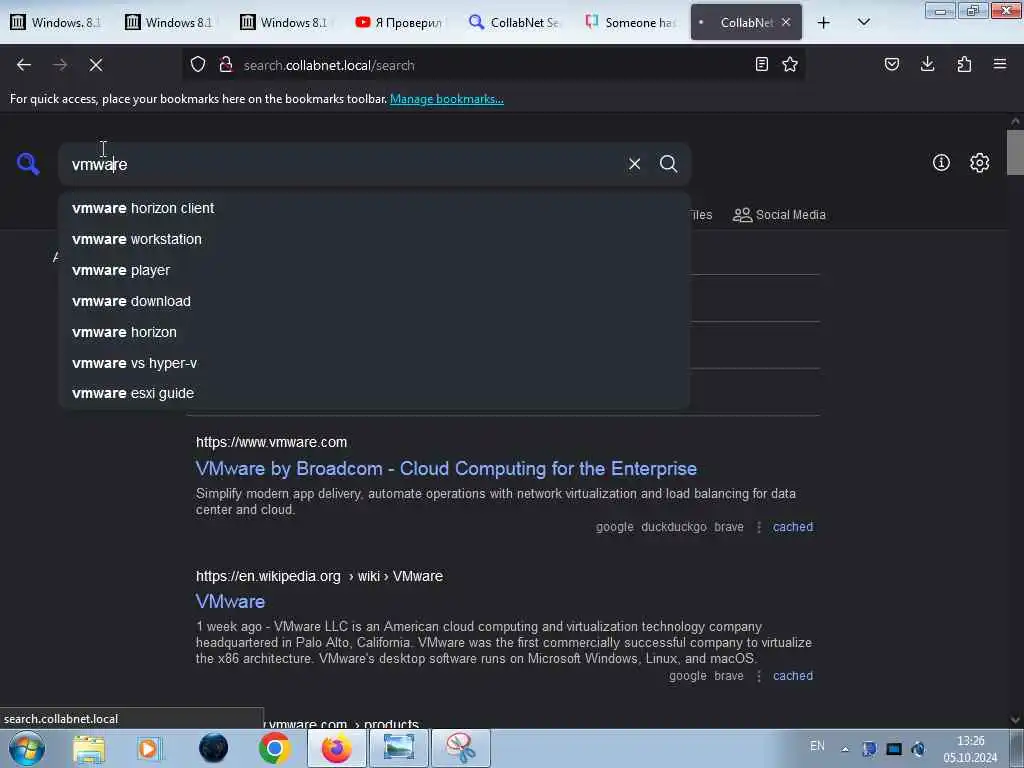Image resolution: width=1024 pixels, height=768 pixels.
Task: Choose suggestion vmware horizon client
Action: pyautogui.click(x=374, y=208)
